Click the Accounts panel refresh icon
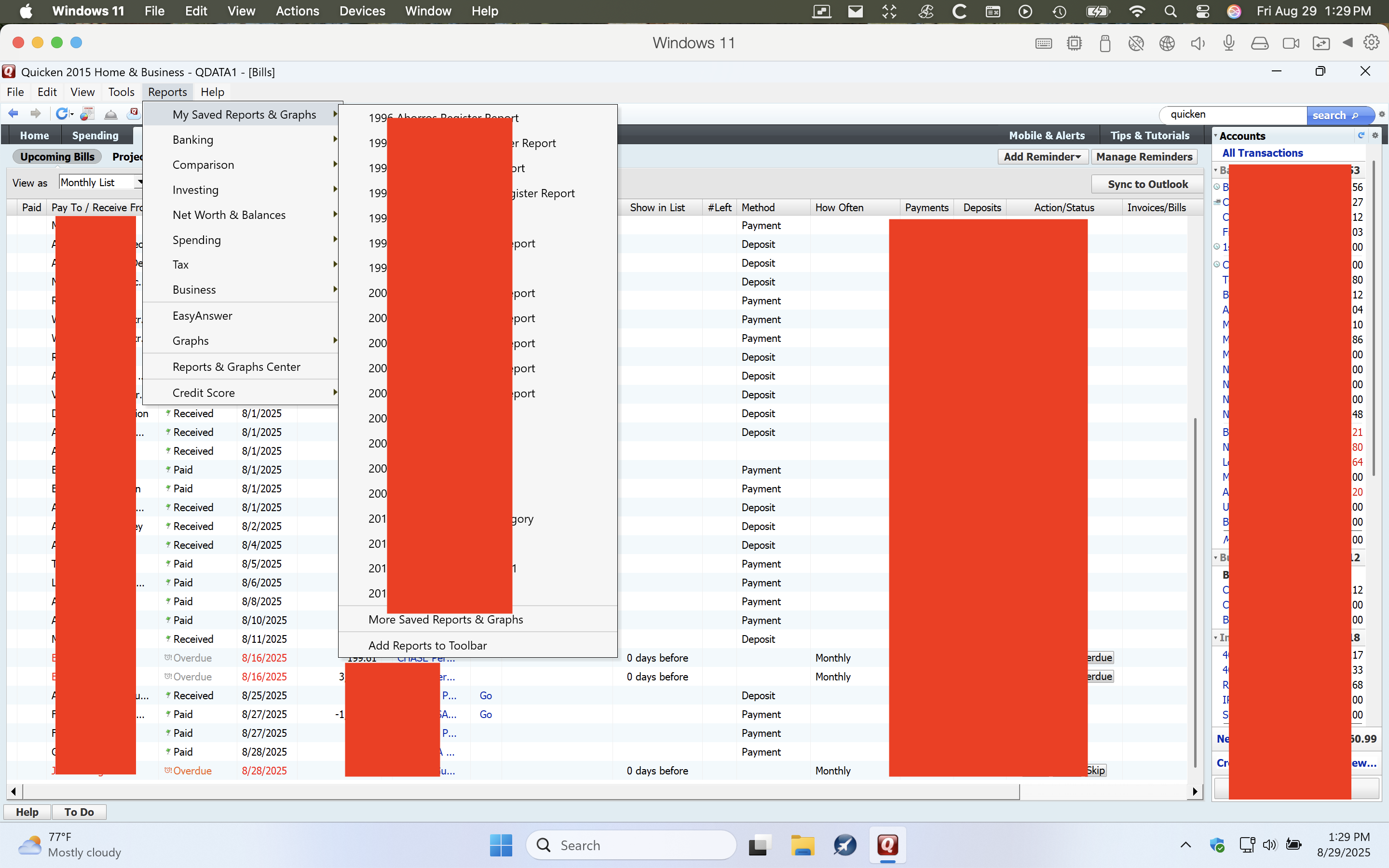 [x=1361, y=136]
